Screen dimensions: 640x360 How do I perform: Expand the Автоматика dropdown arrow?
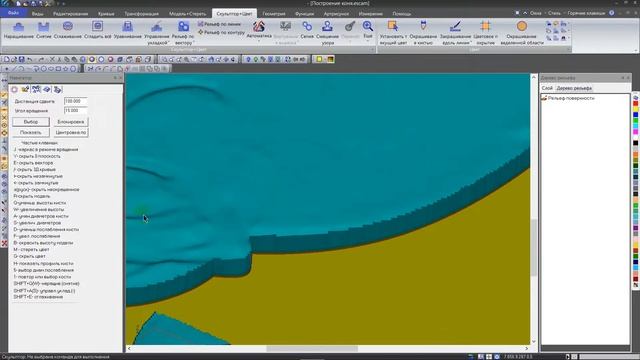click(x=259, y=41)
